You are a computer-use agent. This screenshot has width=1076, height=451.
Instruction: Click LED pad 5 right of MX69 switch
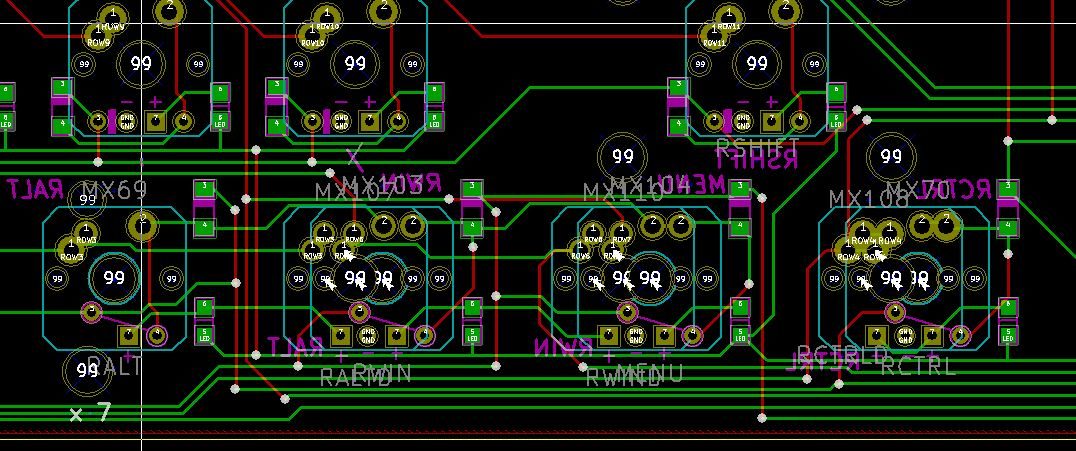[204, 334]
